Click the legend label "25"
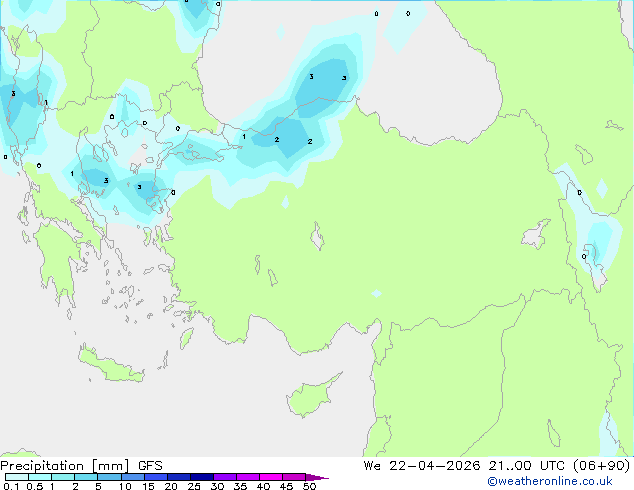 click(194, 486)
